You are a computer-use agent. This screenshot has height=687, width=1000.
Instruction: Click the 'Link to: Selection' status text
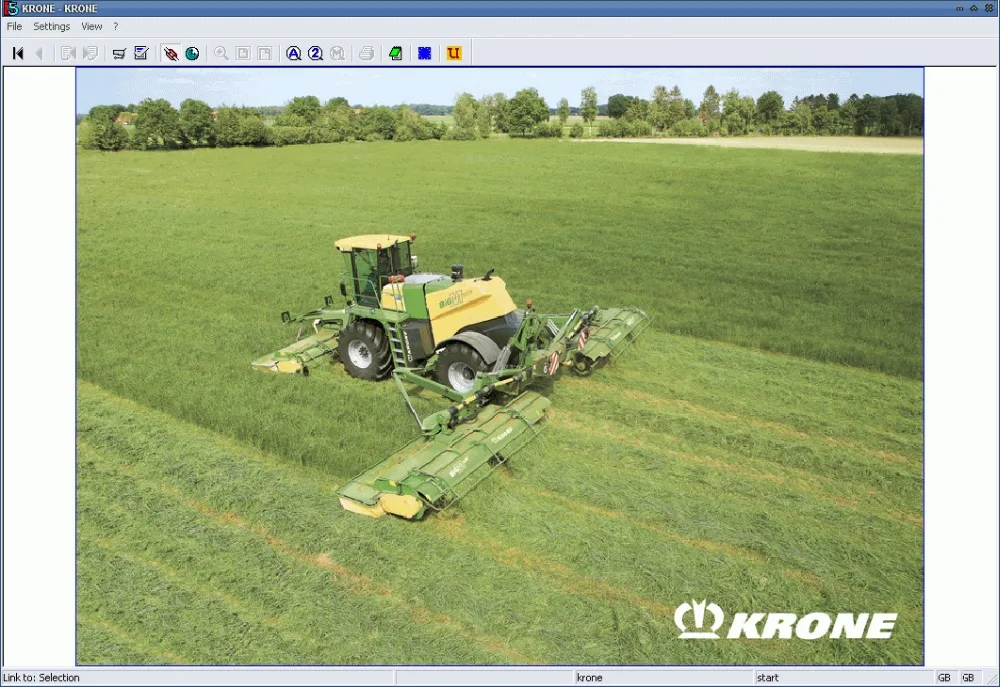click(41, 678)
